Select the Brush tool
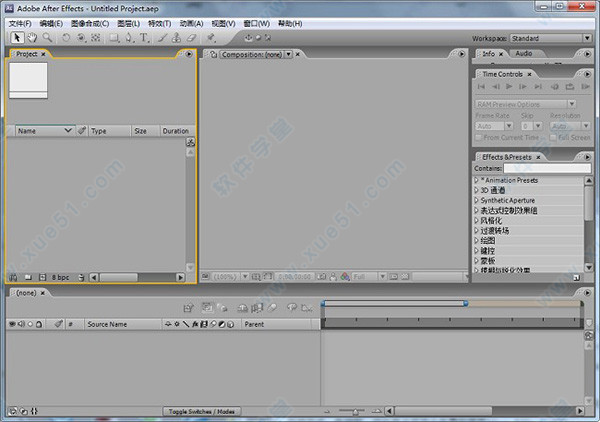 coord(163,37)
